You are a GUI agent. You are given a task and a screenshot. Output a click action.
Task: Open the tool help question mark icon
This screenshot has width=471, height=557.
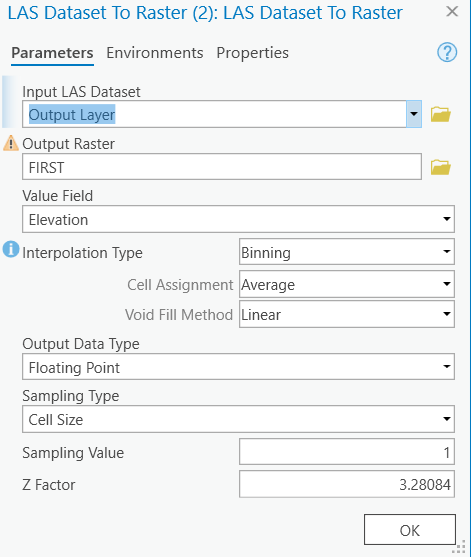[x=447, y=53]
